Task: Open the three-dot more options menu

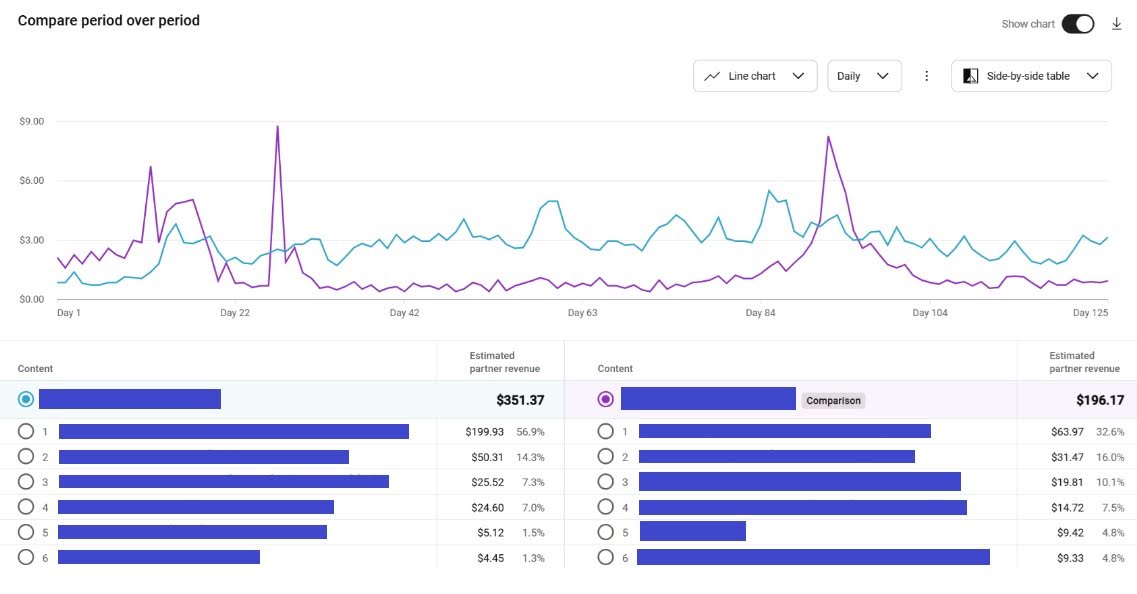Action: [x=926, y=76]
